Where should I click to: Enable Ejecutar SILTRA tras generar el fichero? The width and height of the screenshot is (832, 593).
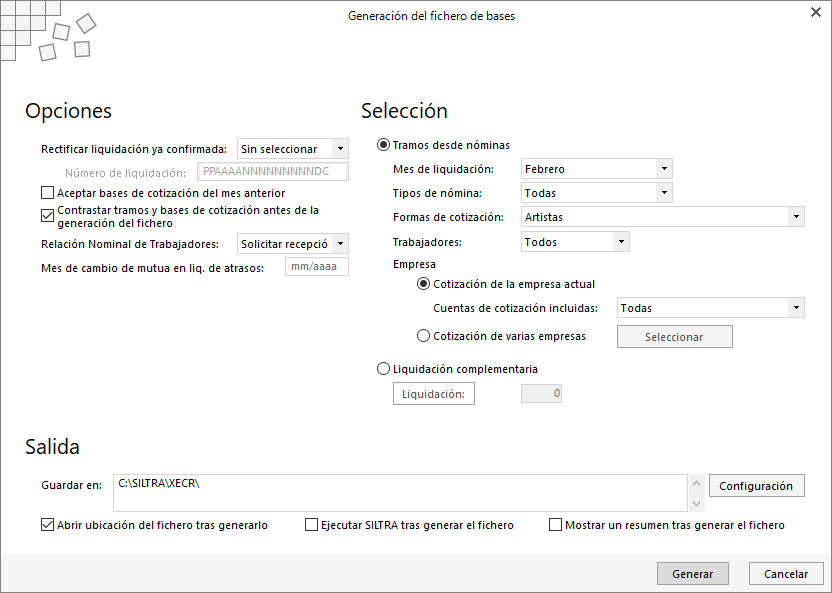point(311,525)
